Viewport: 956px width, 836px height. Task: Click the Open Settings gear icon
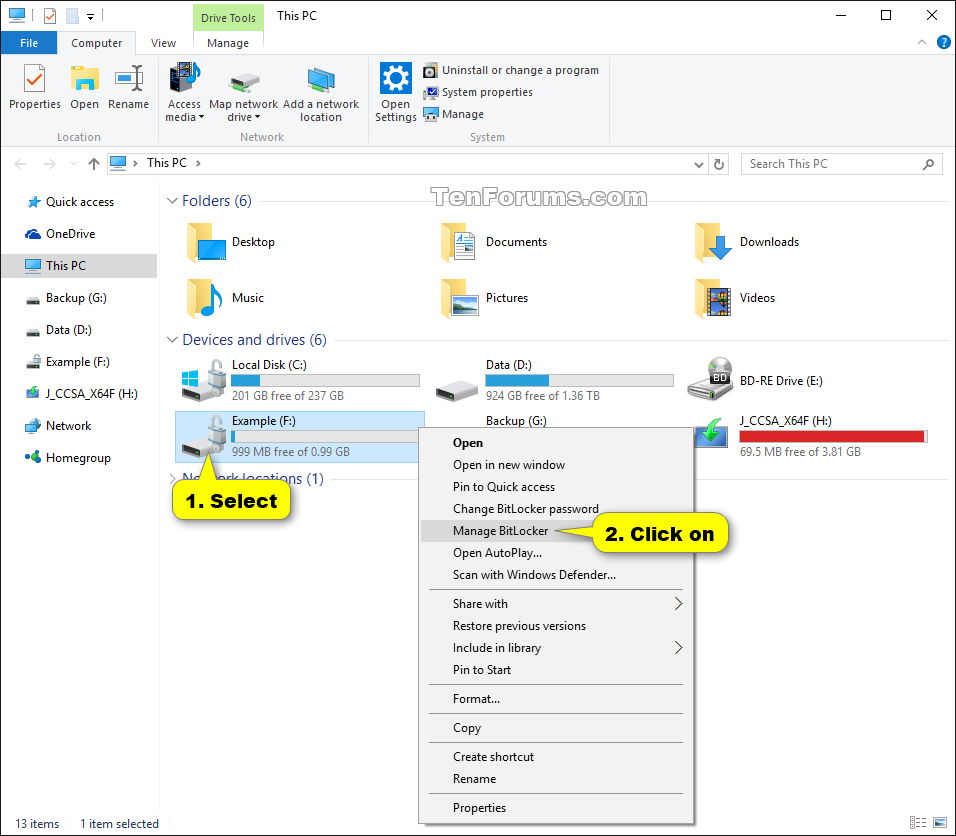point(396,78)
